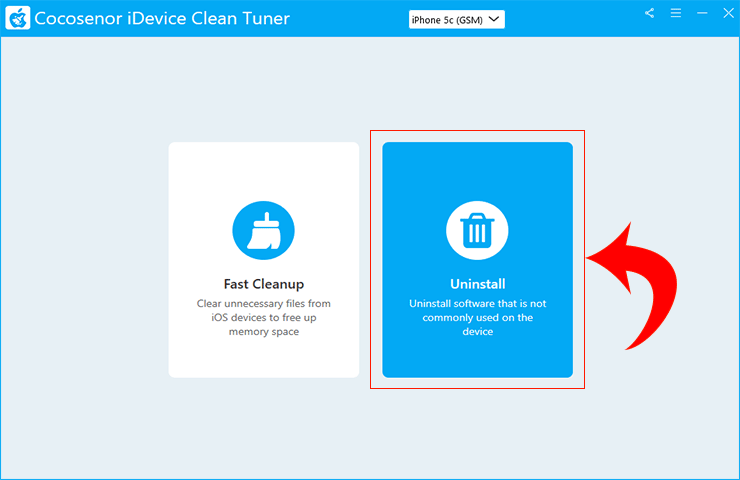Click the share icon in title bar
Image resolution: width=740 pixels, height=480 pixels.
click(649, 13)
